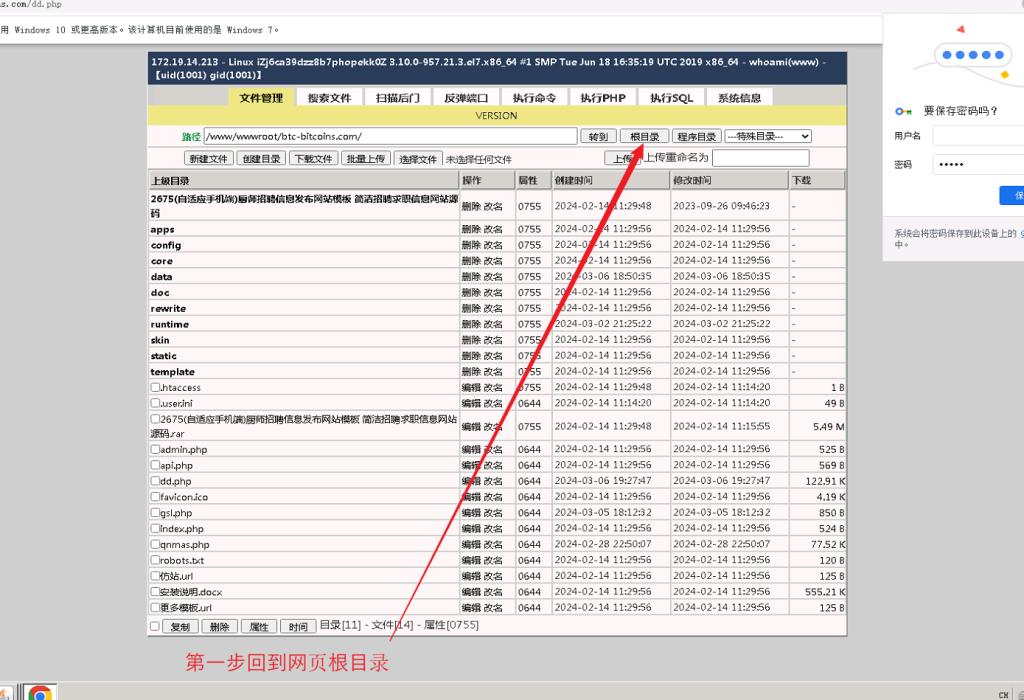This screenshot has height=700, width=1024.
Task: Open the config folder link
Action: tap(166, 245)
